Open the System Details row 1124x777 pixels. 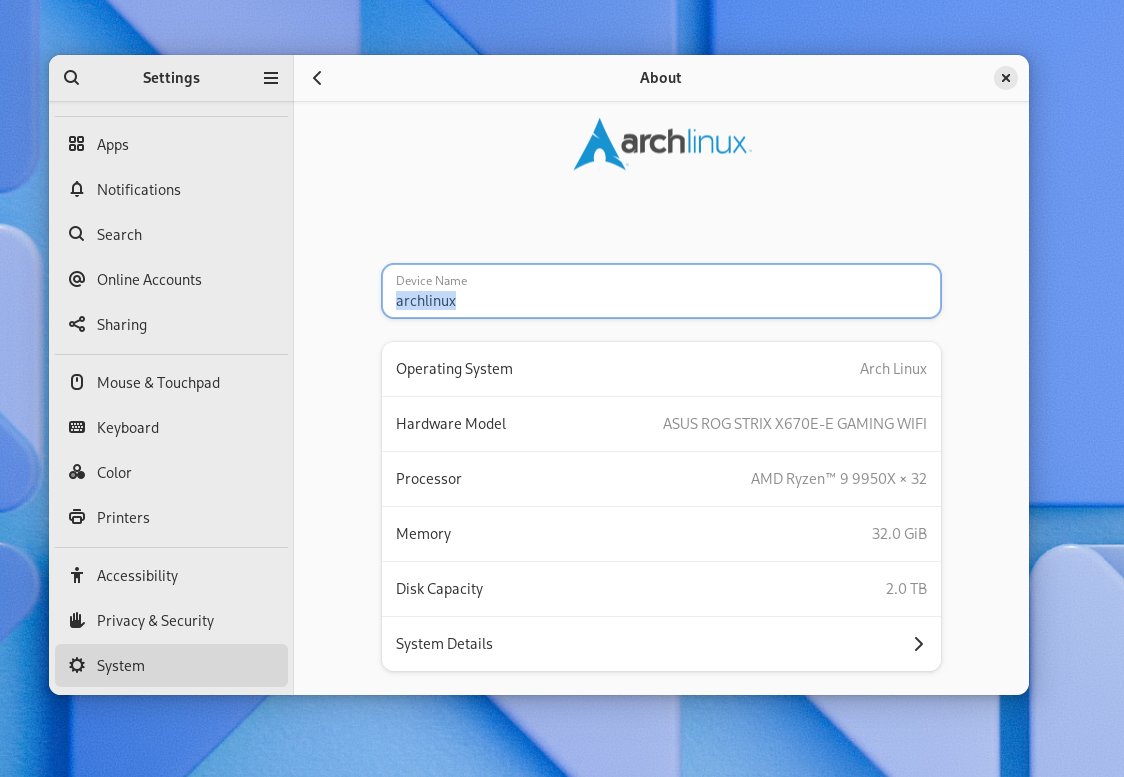(x=661, y=644)
